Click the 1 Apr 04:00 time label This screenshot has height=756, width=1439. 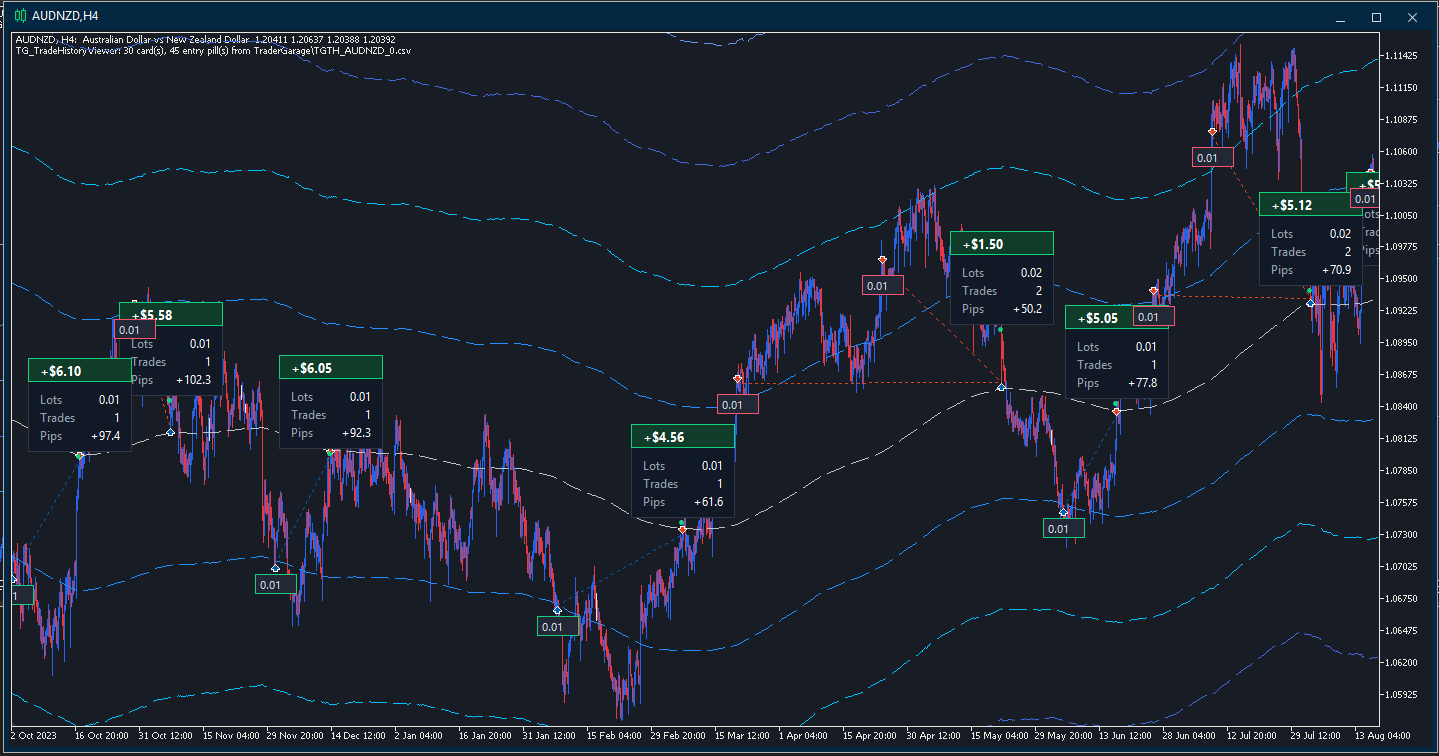point(803,733)
